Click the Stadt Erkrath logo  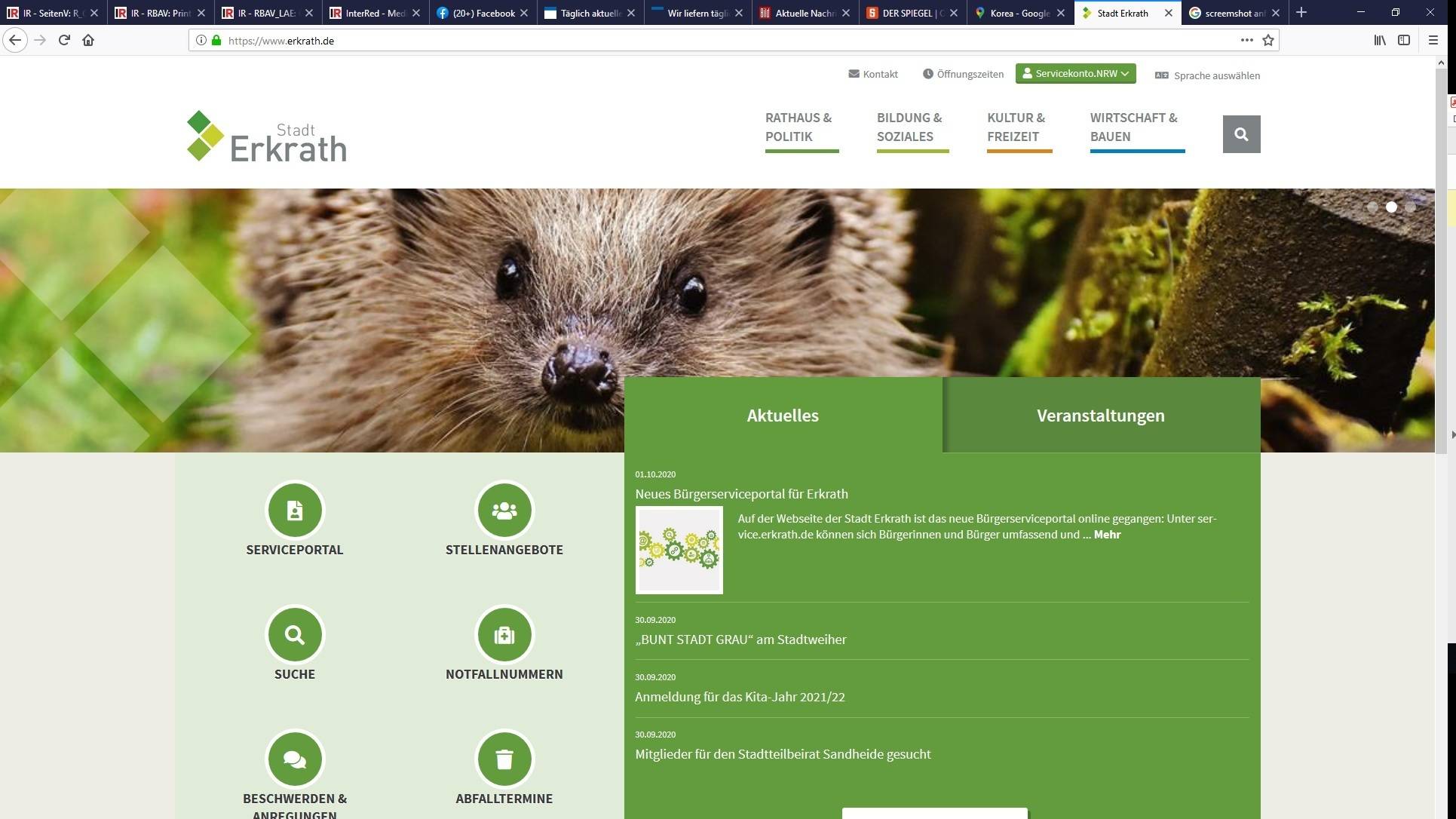(267, 136)
